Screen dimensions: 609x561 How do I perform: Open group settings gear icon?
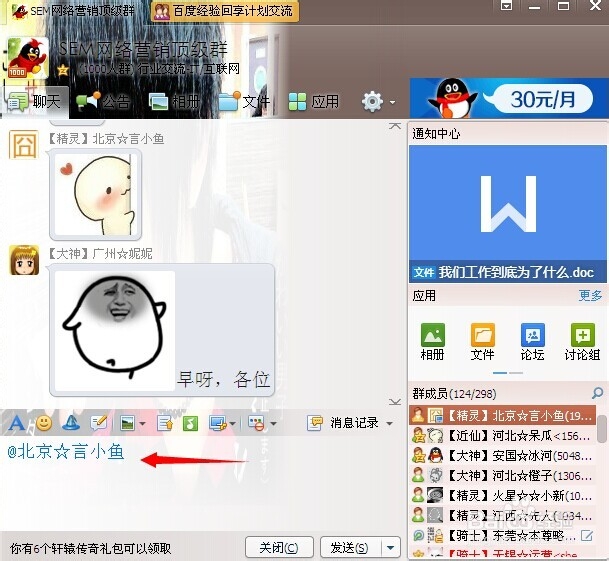(x=372, y=102)
